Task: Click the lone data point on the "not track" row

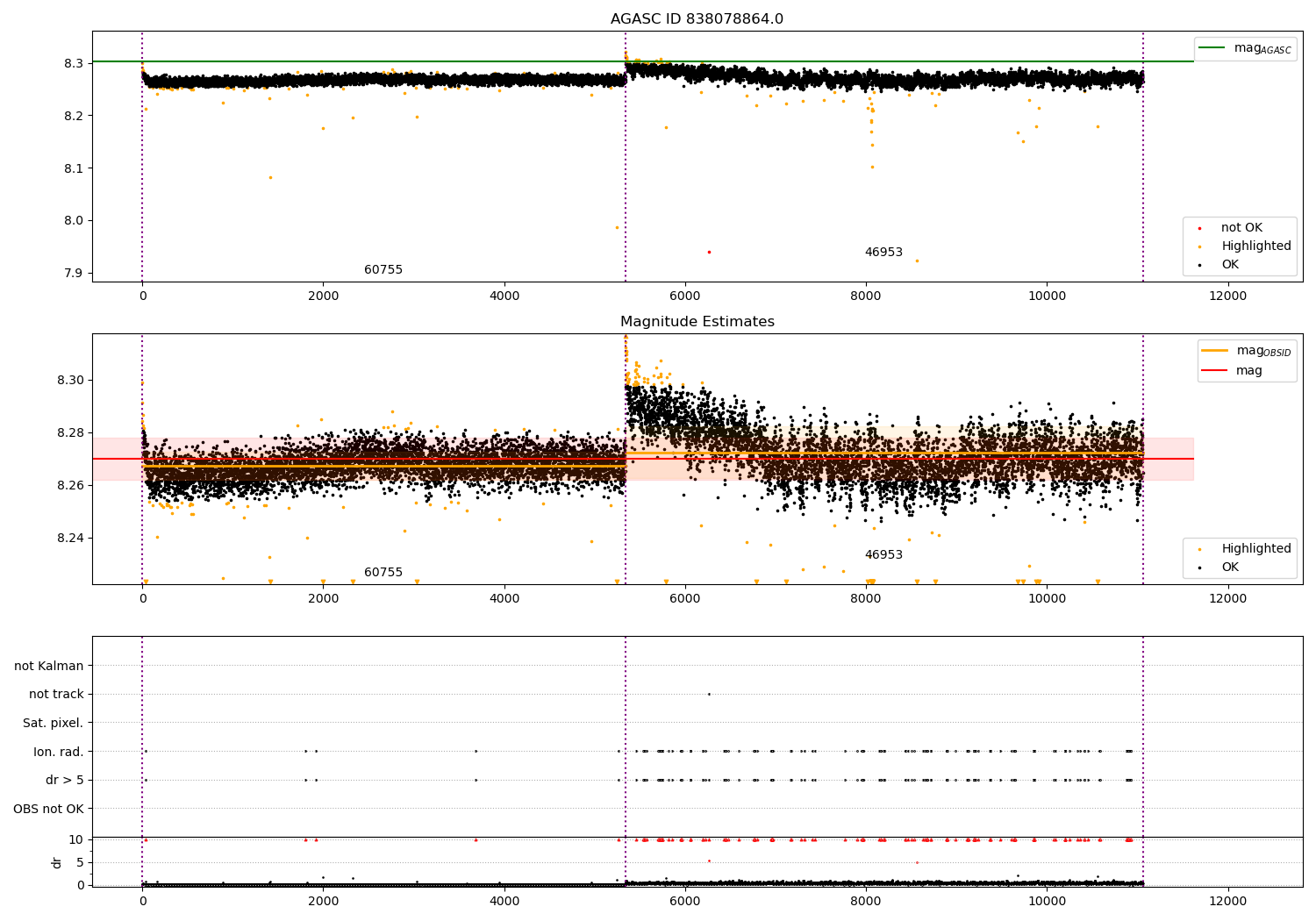Action: coord(709,695)
